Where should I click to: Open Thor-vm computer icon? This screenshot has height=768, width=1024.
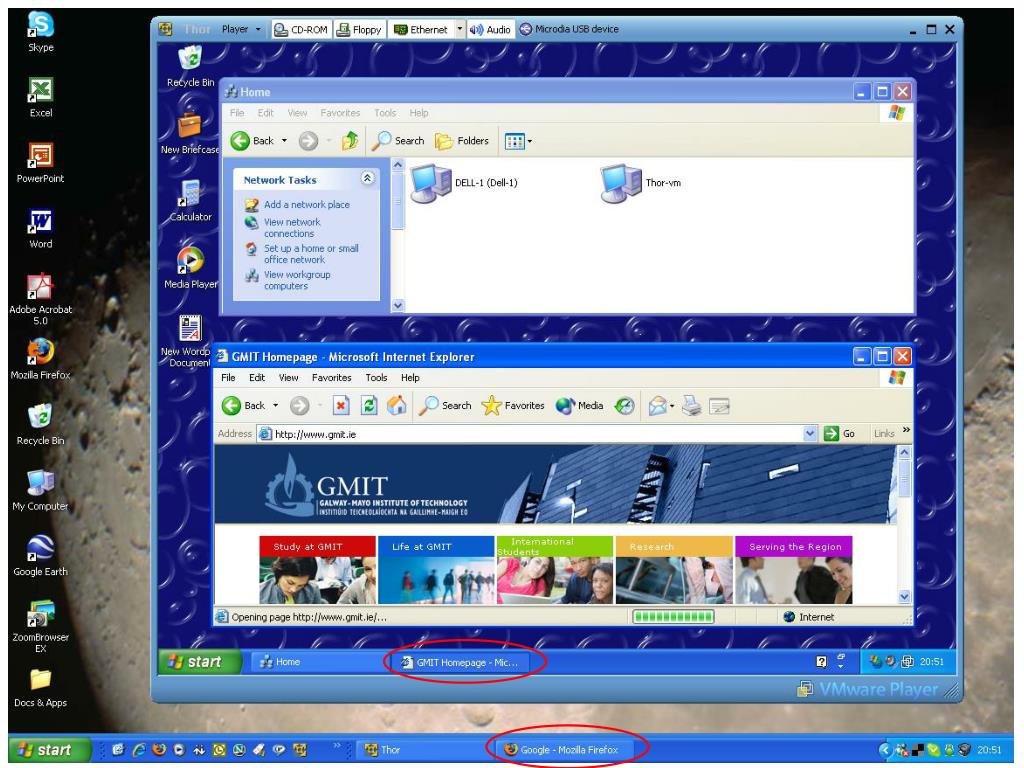(x=641, y=183)
